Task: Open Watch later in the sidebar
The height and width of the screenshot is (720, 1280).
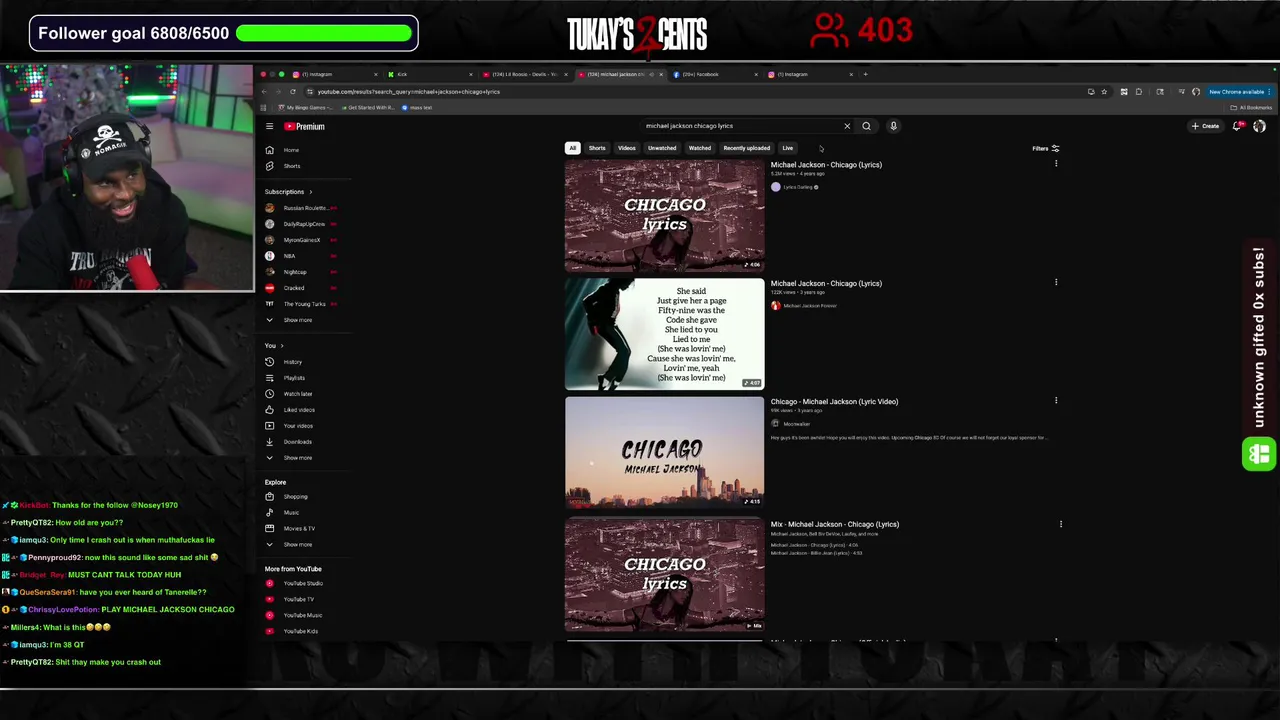Action: coord(297,394)
